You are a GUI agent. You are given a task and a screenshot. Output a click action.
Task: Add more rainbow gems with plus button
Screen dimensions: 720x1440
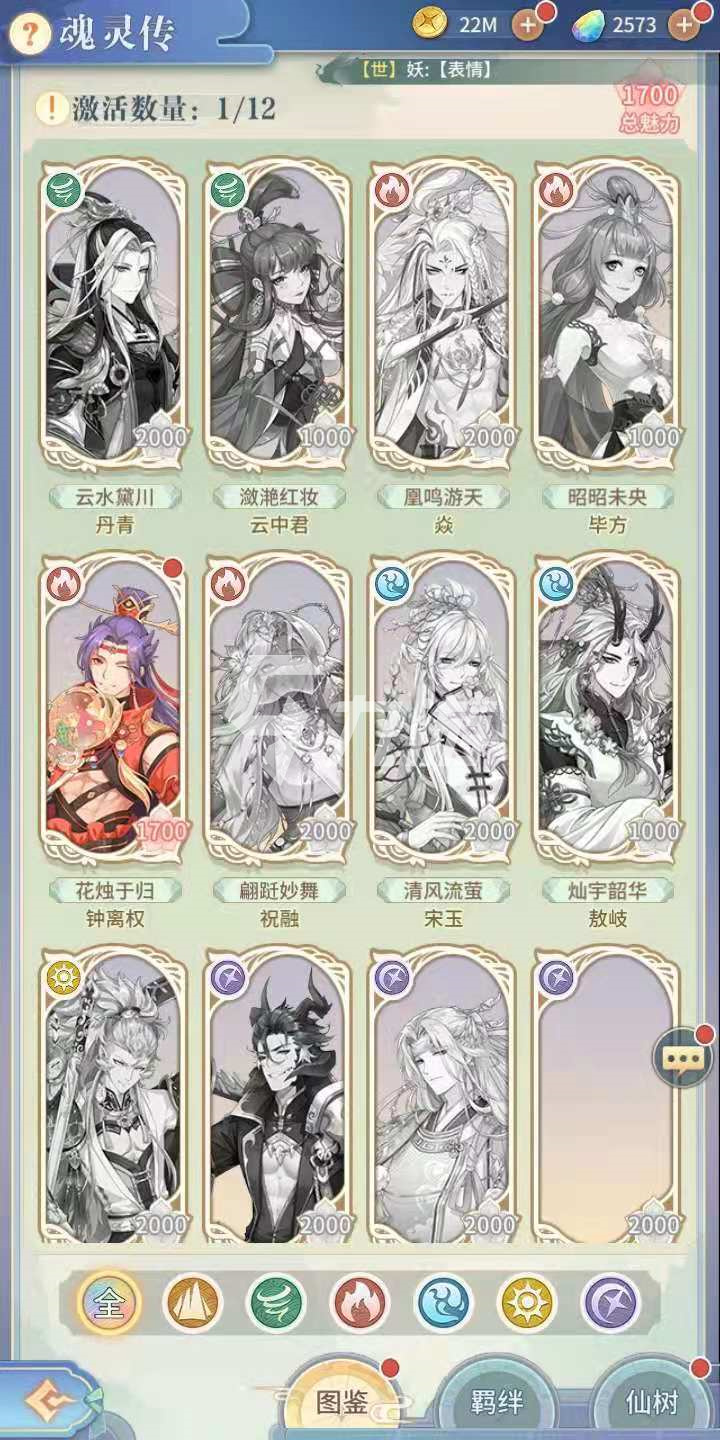point(685,24)
